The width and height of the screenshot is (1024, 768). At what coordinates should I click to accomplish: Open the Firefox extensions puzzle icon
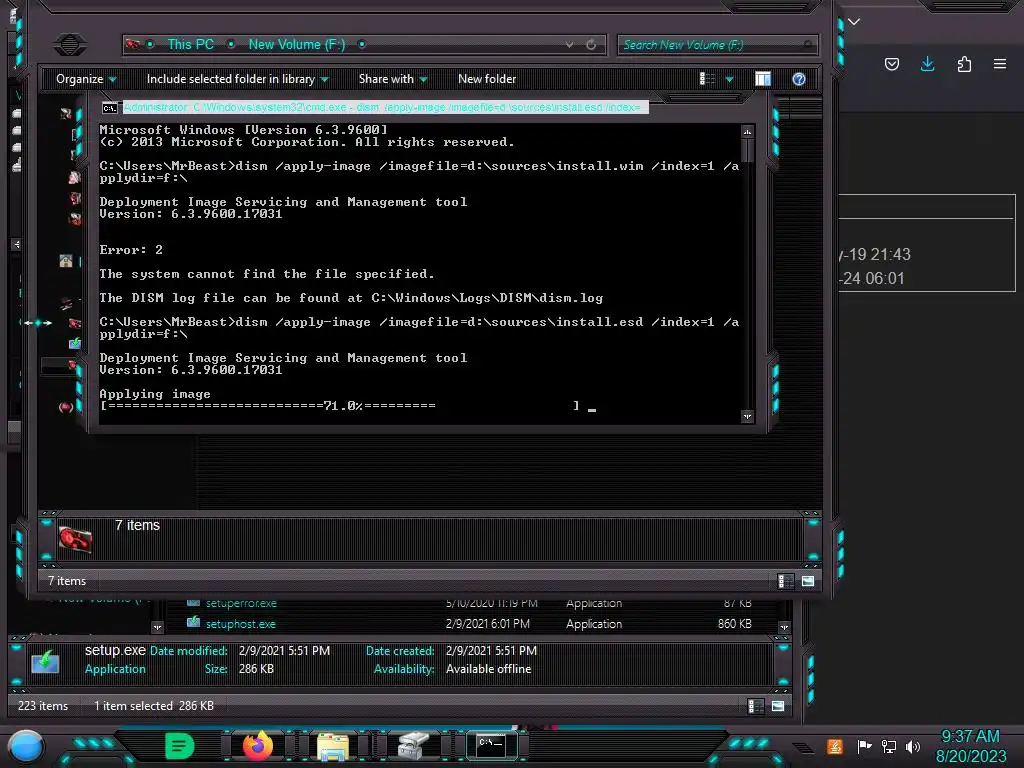(964, 64)
